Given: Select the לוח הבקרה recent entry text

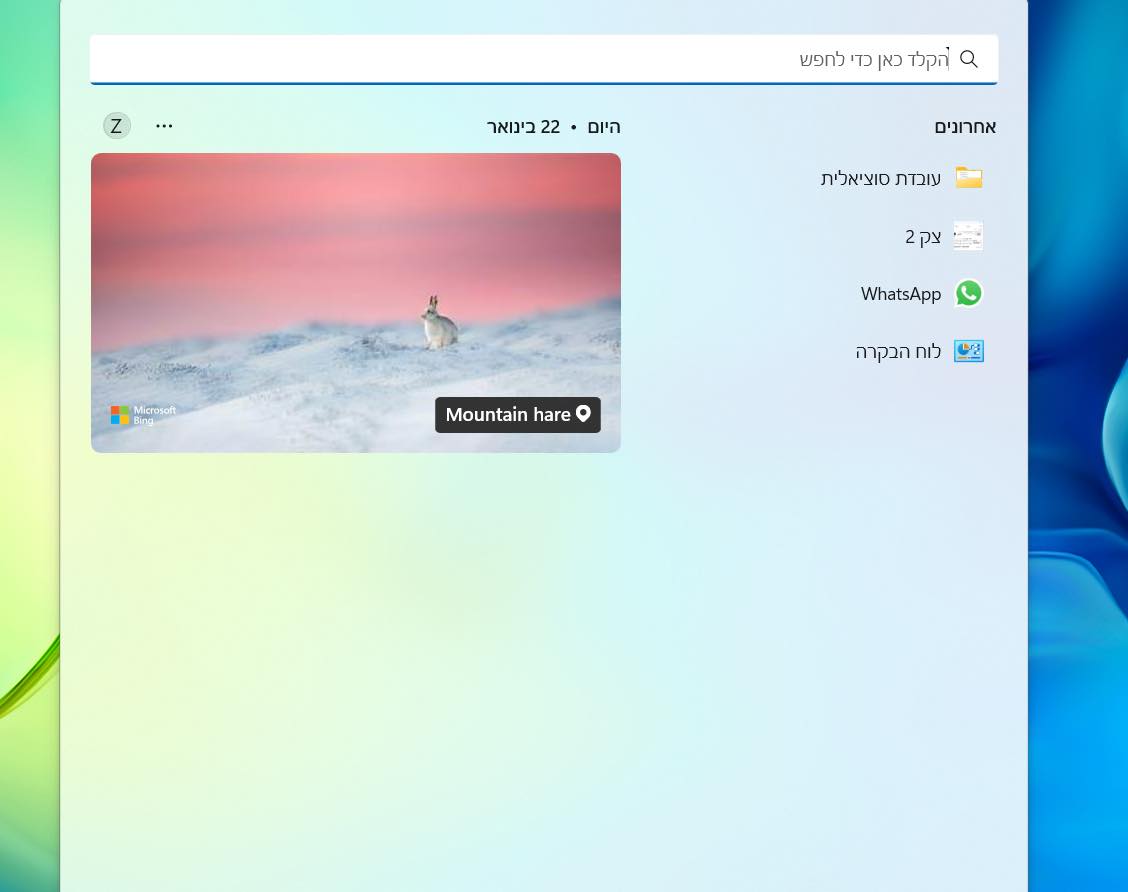Looking at the screenshot, I should (897, 352).
